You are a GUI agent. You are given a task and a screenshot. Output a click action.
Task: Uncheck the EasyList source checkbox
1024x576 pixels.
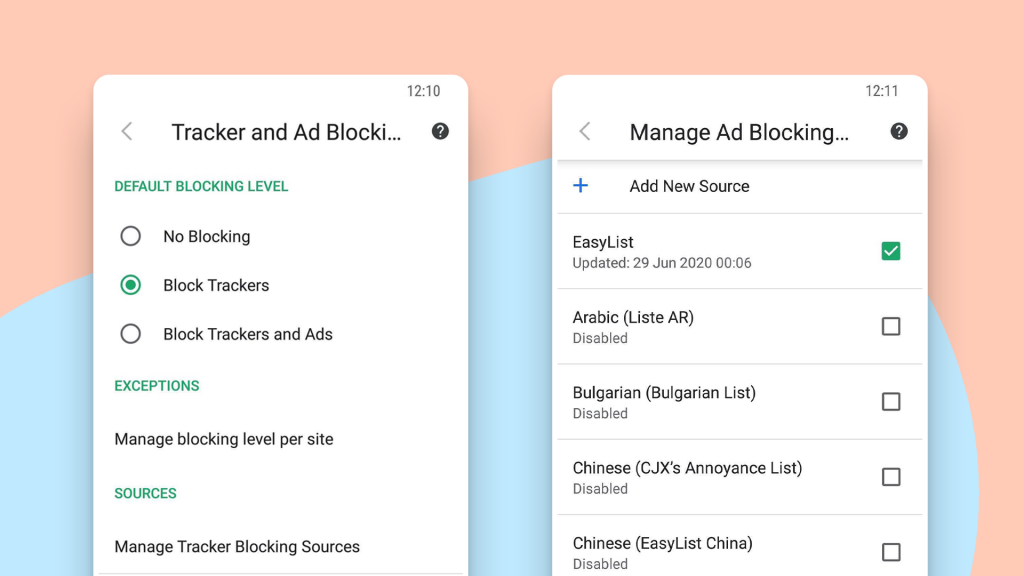coord(891,251)
